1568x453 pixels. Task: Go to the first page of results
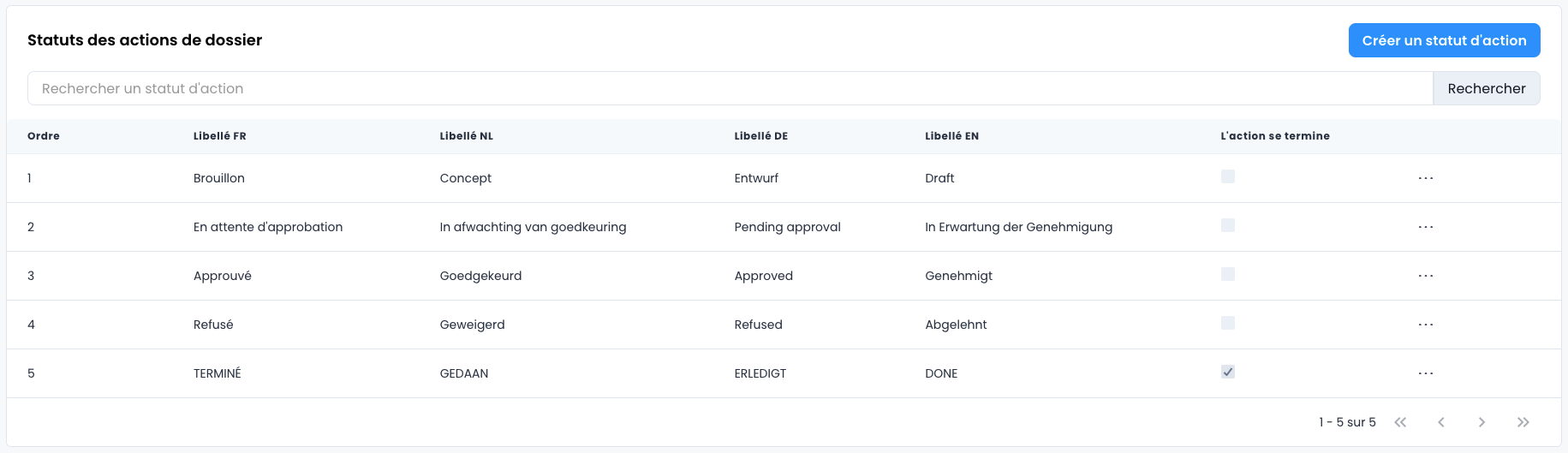1400,422
